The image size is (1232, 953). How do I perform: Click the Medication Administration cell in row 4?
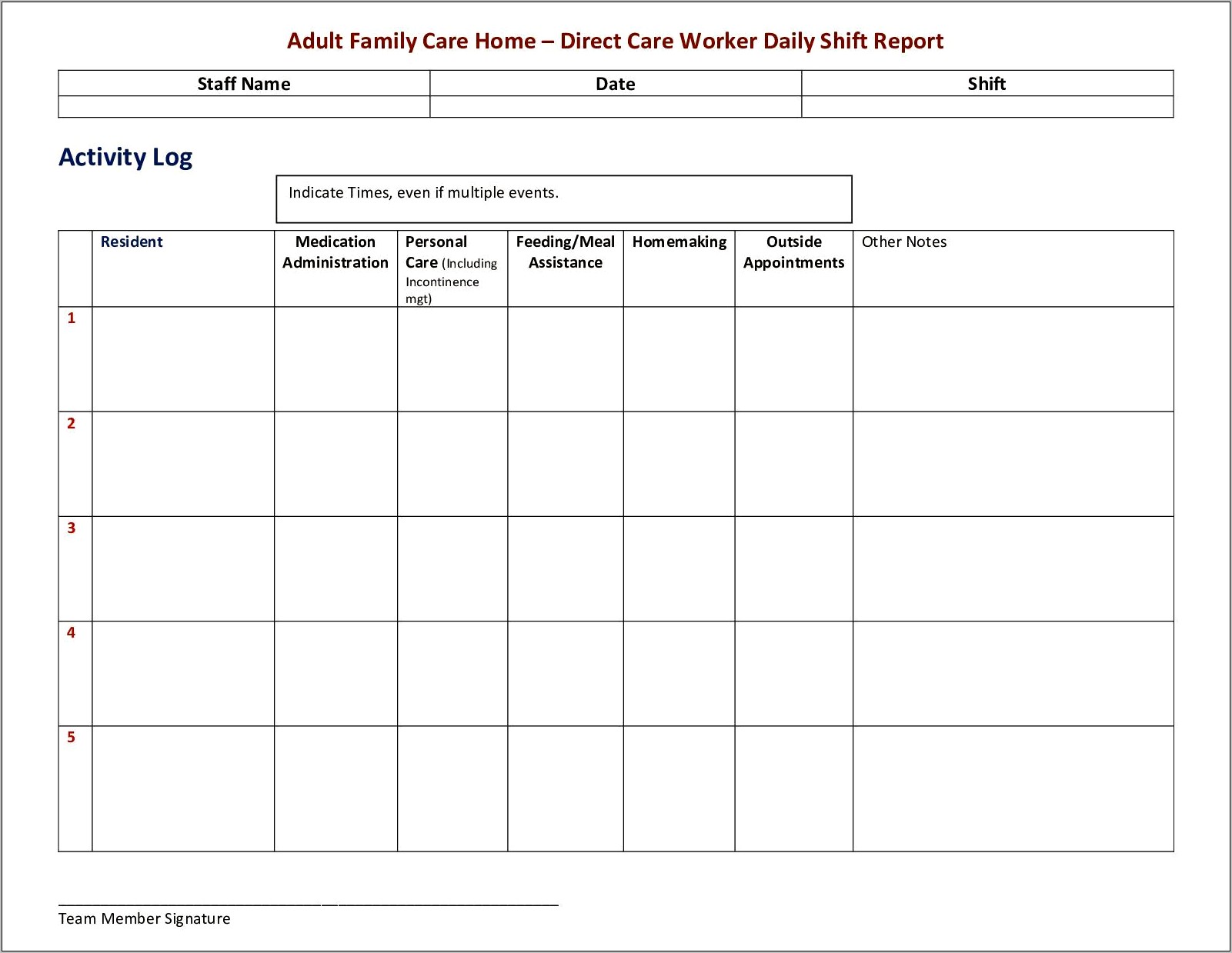point(336,673)
